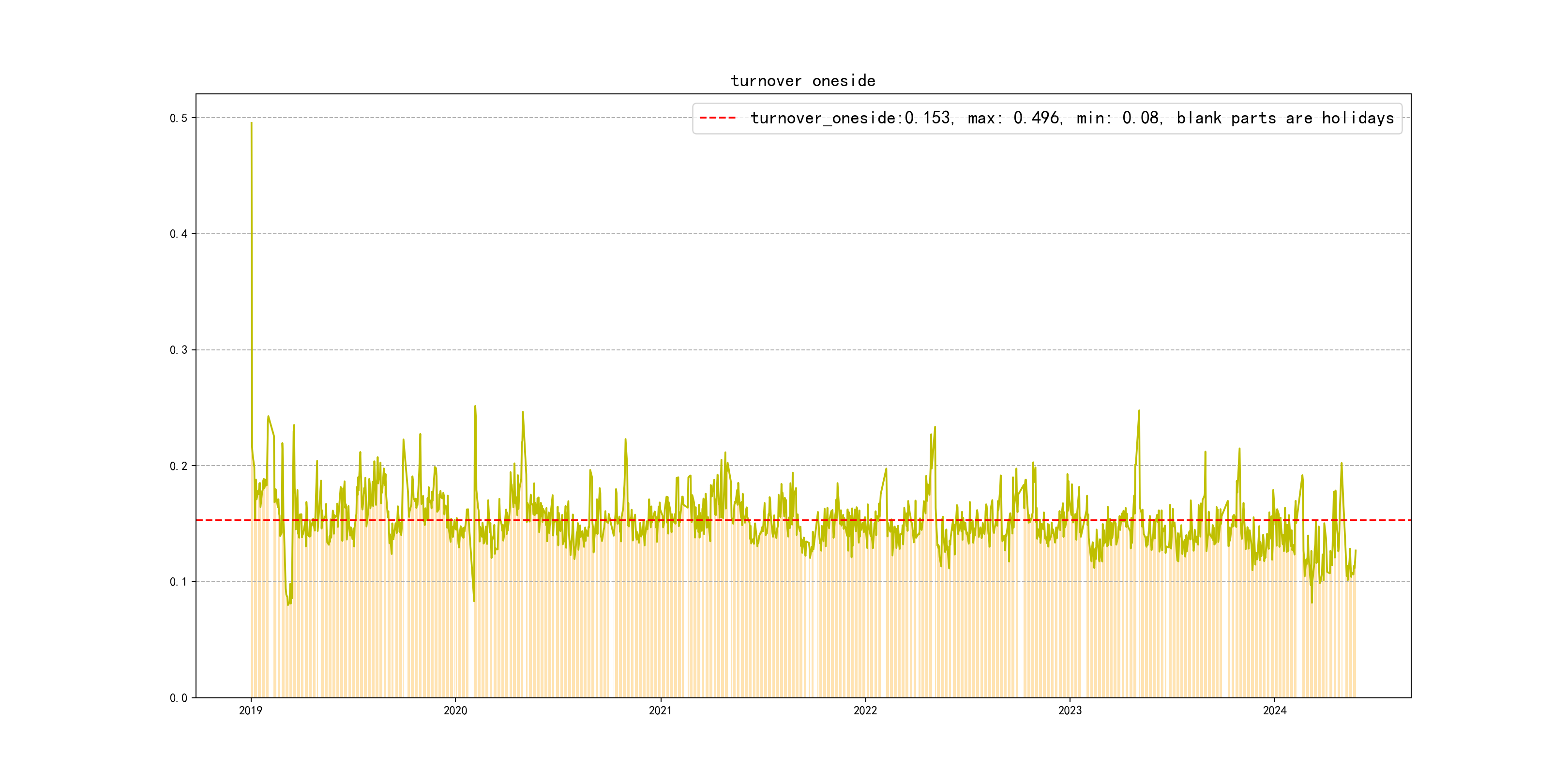
Task: Click the 0.0 y-axis tick label
Action: pyautogui.click(x=179, y=698)
